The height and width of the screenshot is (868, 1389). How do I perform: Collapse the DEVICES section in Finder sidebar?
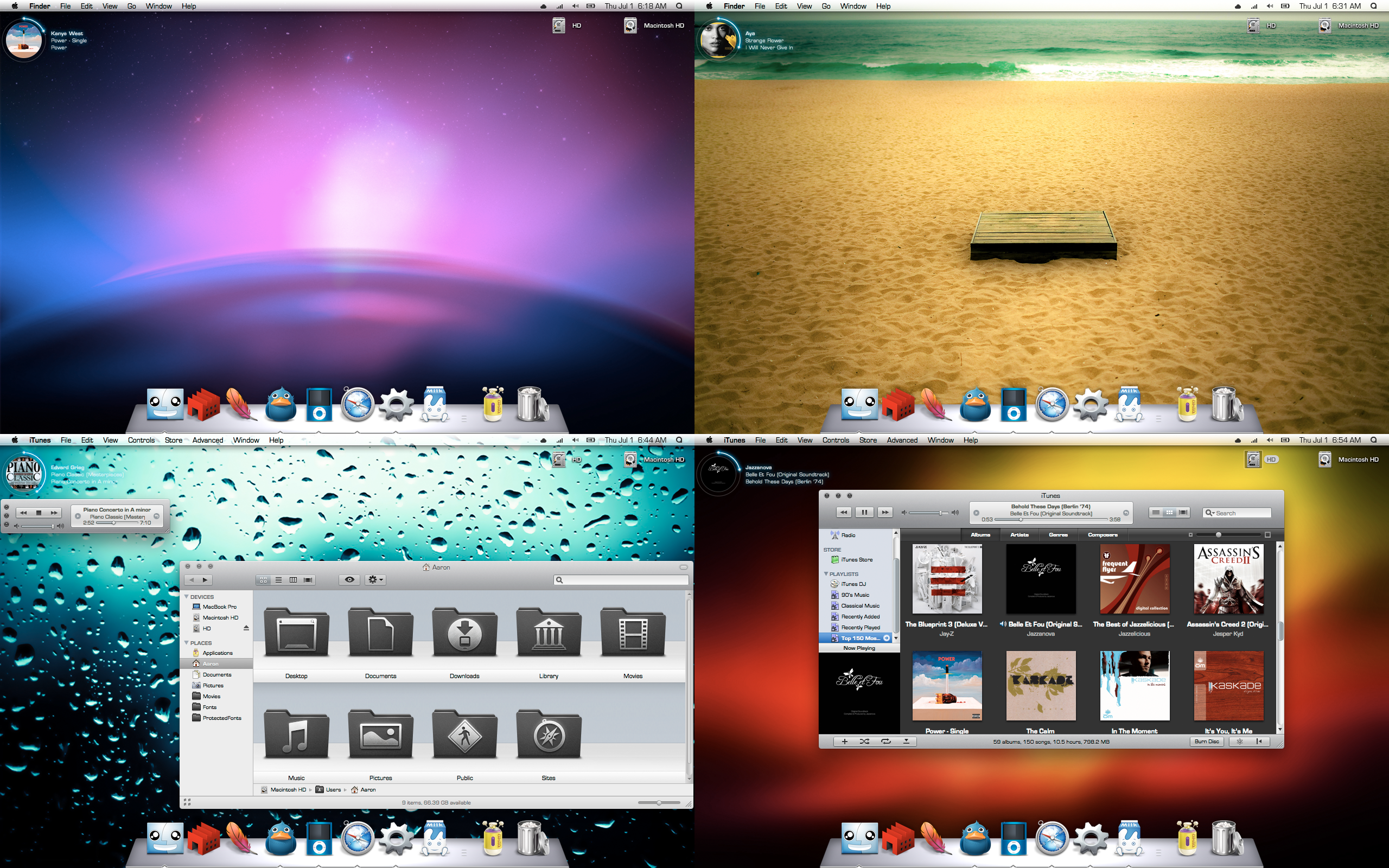pyautogui.click(x=187, y=596)
